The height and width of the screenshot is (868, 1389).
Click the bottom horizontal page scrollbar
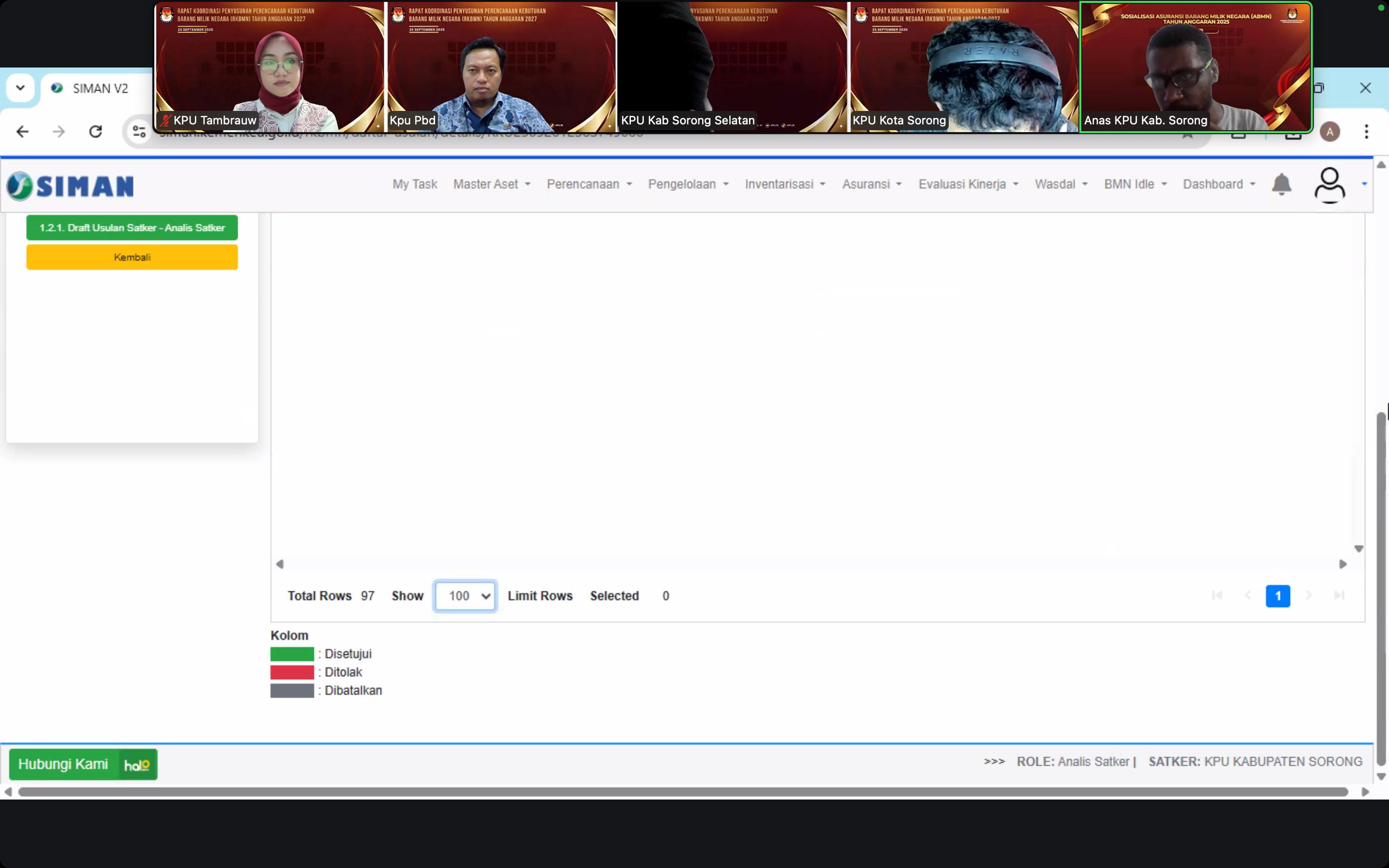point(683,792)
